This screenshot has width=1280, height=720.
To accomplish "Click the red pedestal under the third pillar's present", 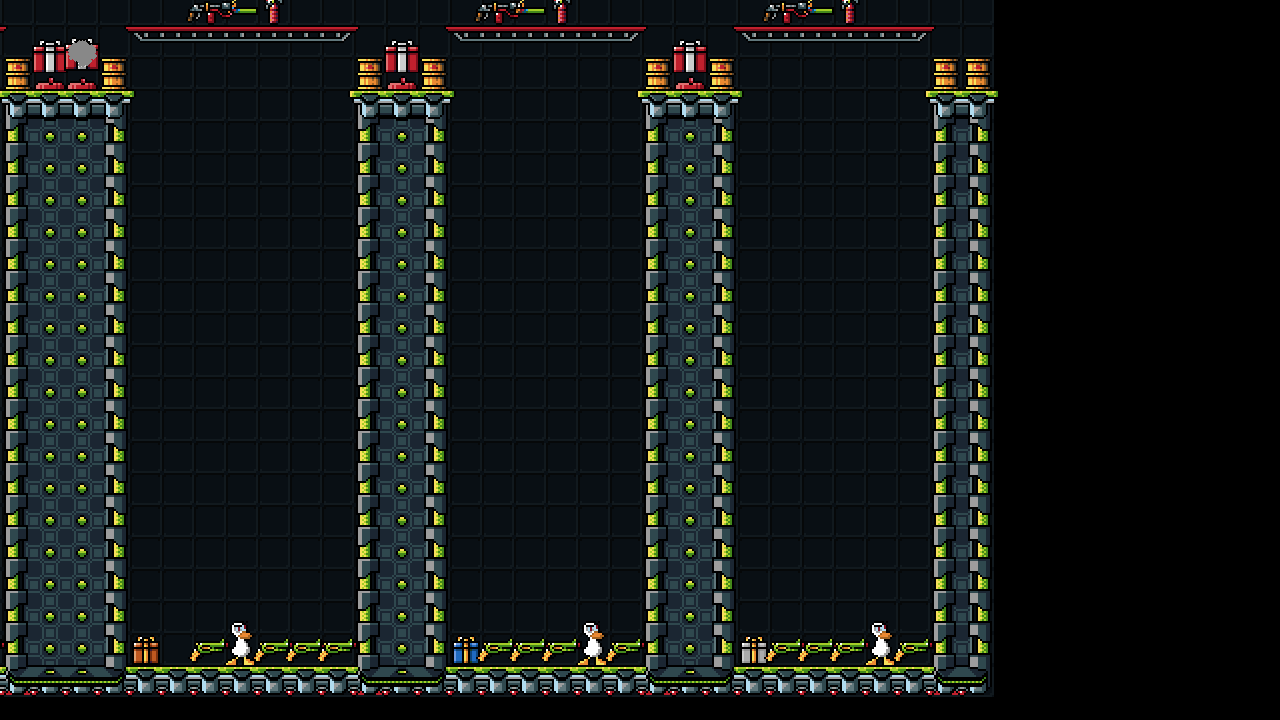I will point(689,84).
